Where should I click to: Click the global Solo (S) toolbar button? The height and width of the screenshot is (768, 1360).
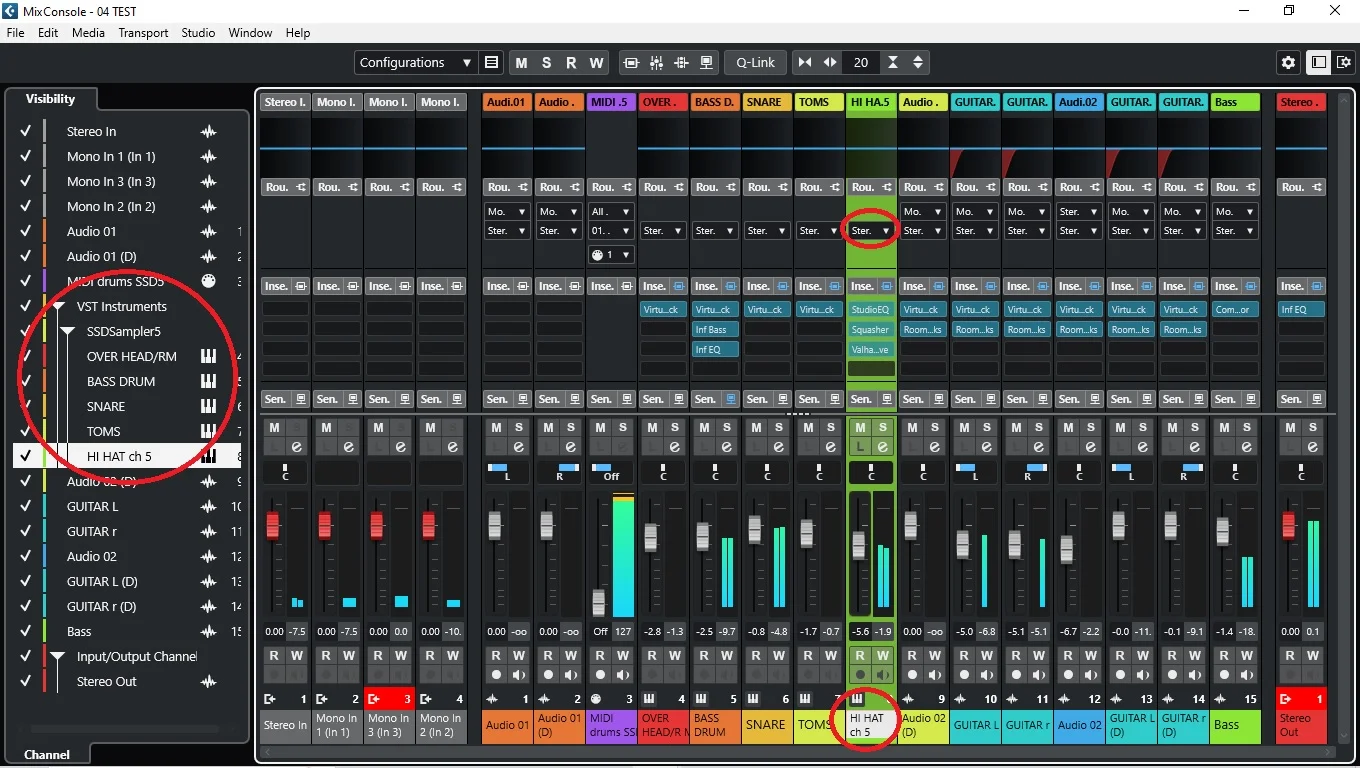546,63
